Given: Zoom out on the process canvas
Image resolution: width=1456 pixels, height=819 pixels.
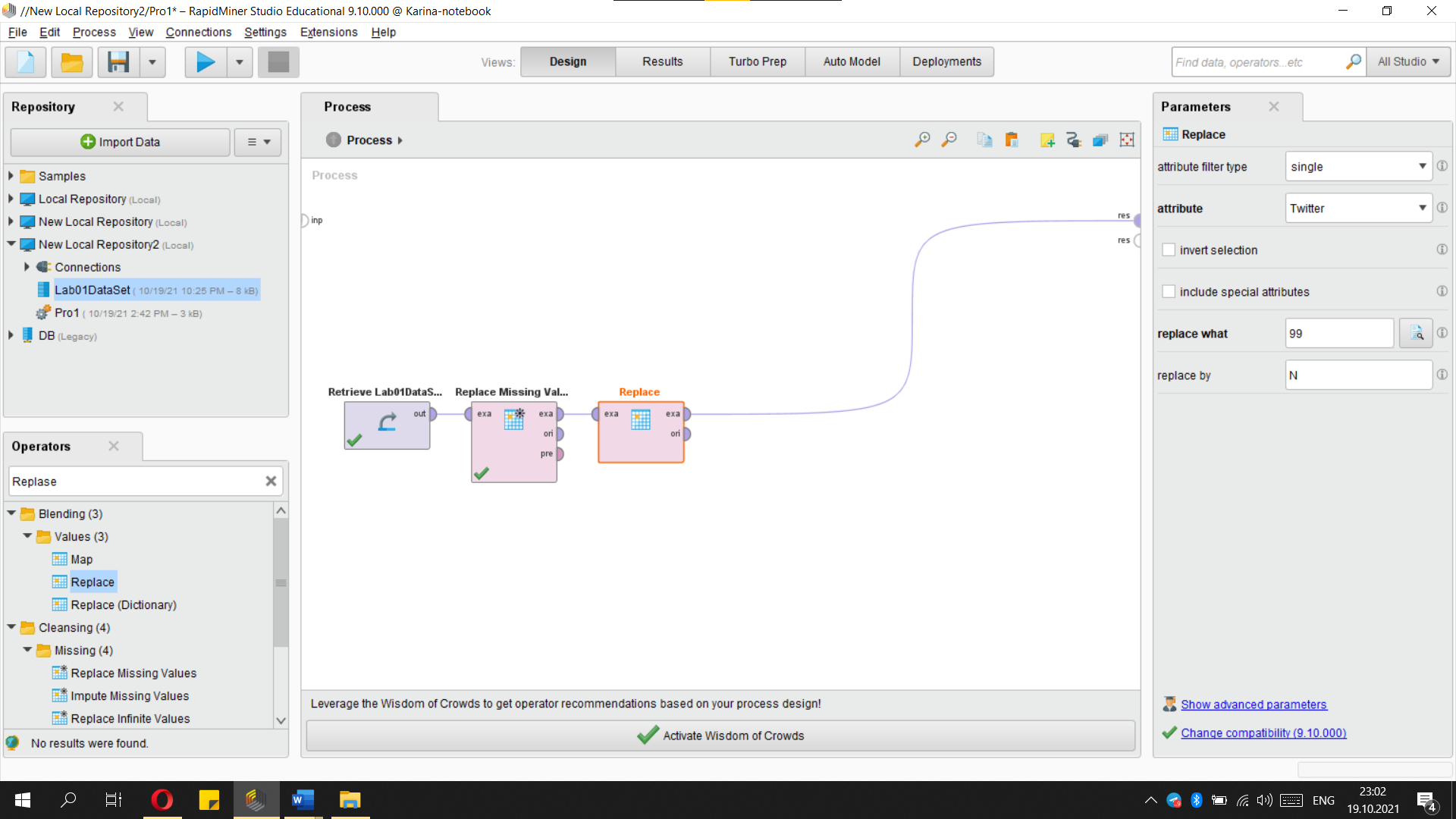Looking at the screenshot, I should click(x=949, y=140).
